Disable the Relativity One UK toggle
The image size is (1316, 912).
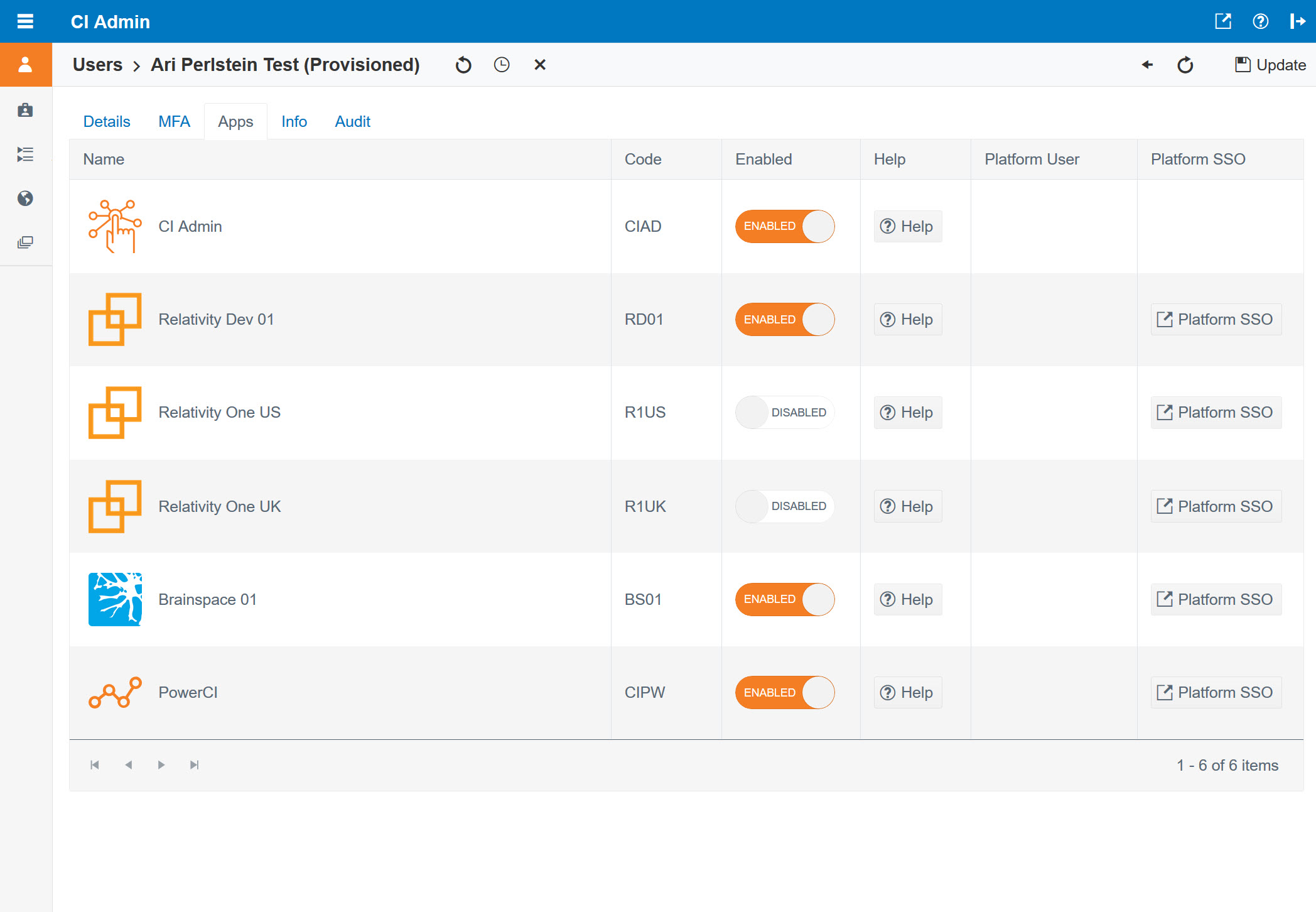tap(784, 506)
